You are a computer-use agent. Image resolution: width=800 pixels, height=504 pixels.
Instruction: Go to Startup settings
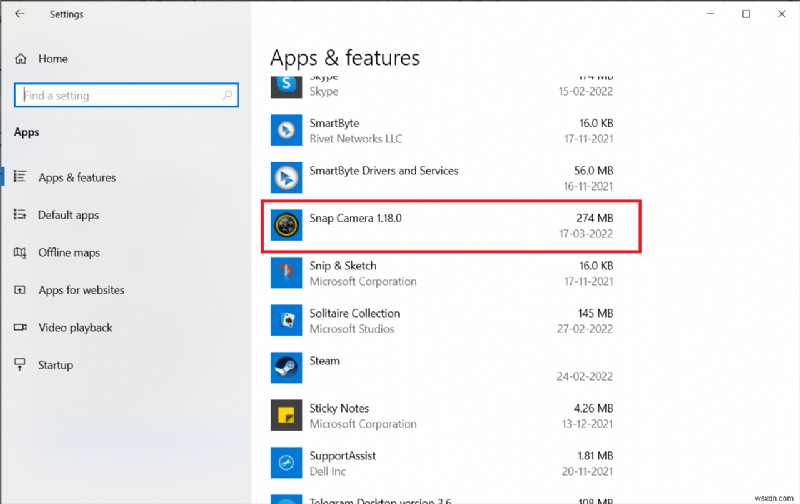55,365
